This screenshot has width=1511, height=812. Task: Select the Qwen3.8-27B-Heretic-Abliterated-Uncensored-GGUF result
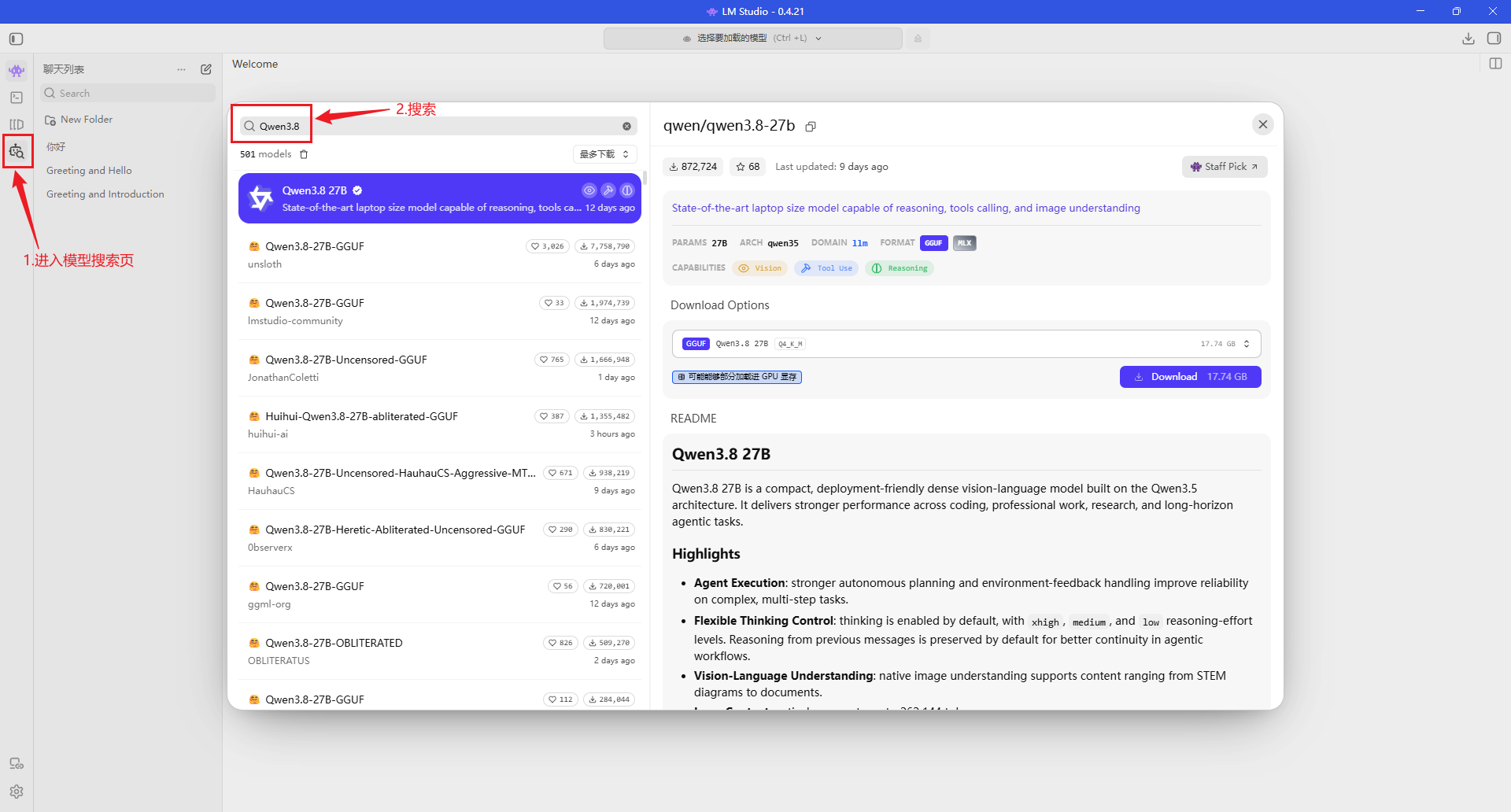[440, 538]
